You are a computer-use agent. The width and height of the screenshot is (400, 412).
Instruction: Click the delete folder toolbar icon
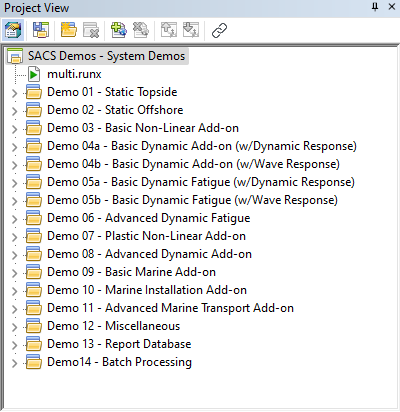[91, 30]
